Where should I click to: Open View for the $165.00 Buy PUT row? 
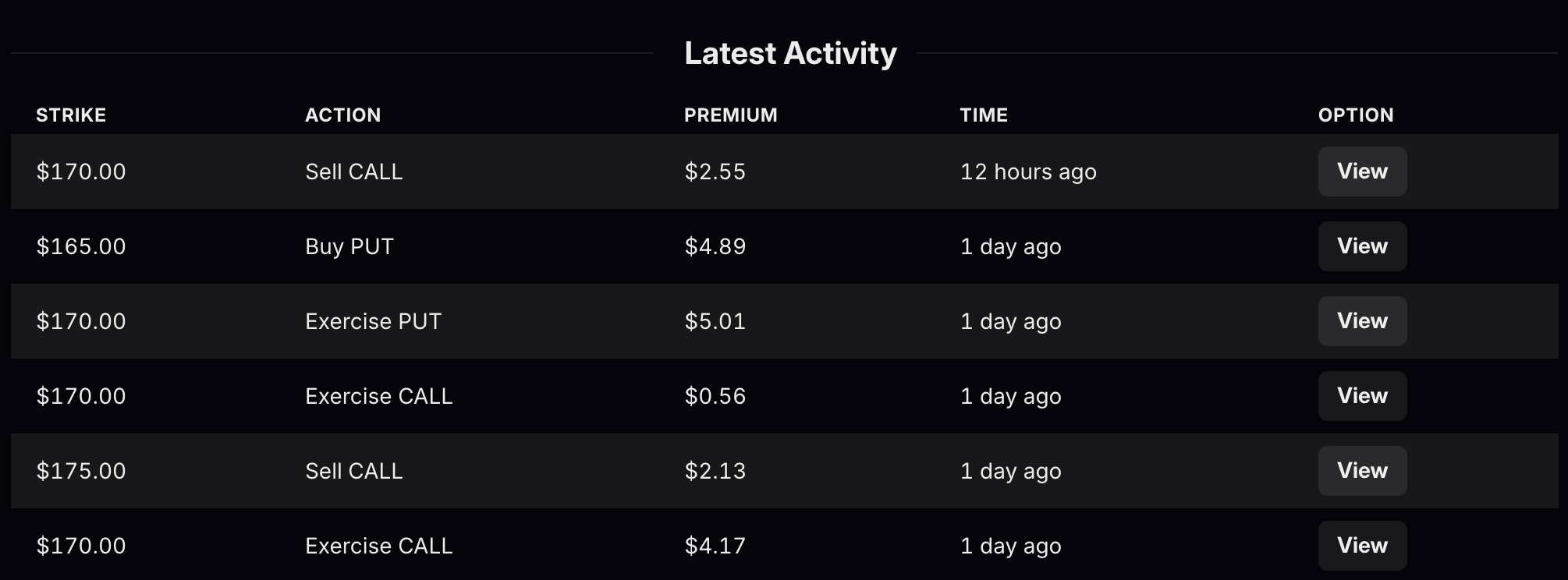[1362, 246]
